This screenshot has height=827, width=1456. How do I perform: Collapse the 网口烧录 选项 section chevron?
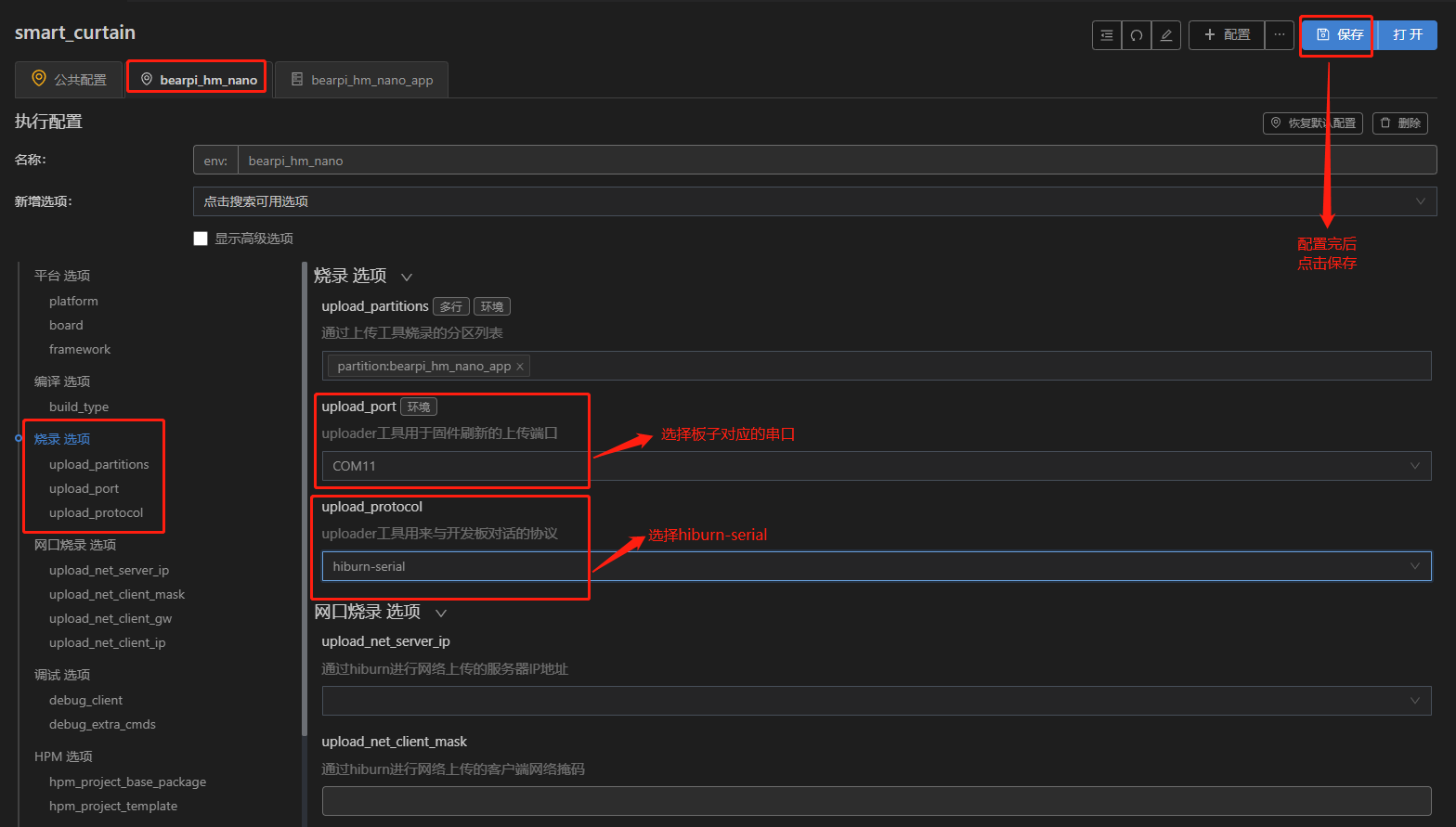pos(441,614)
